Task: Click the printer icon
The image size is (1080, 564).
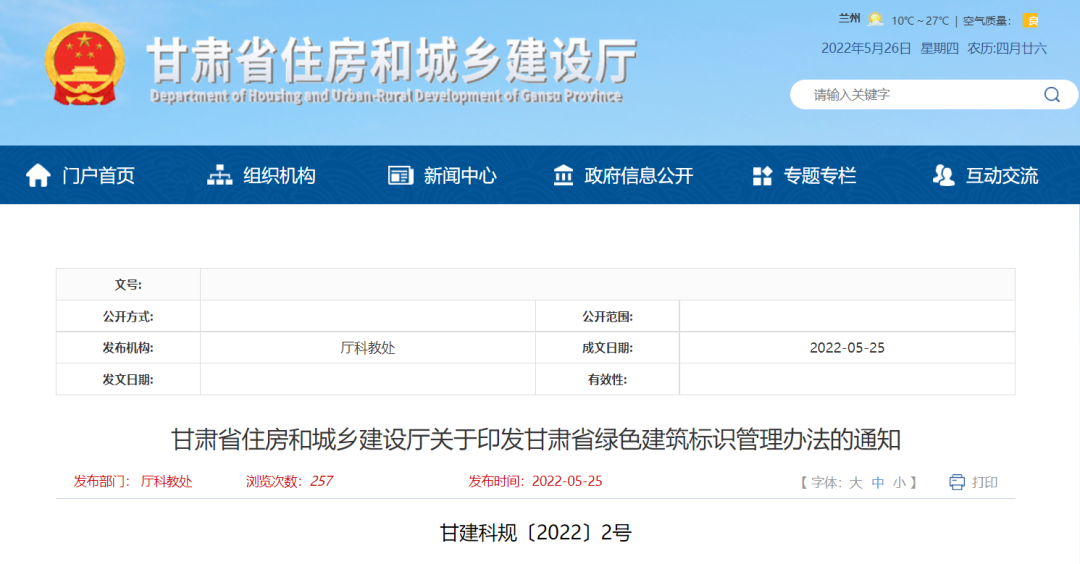Action: [x=957, y=482]
